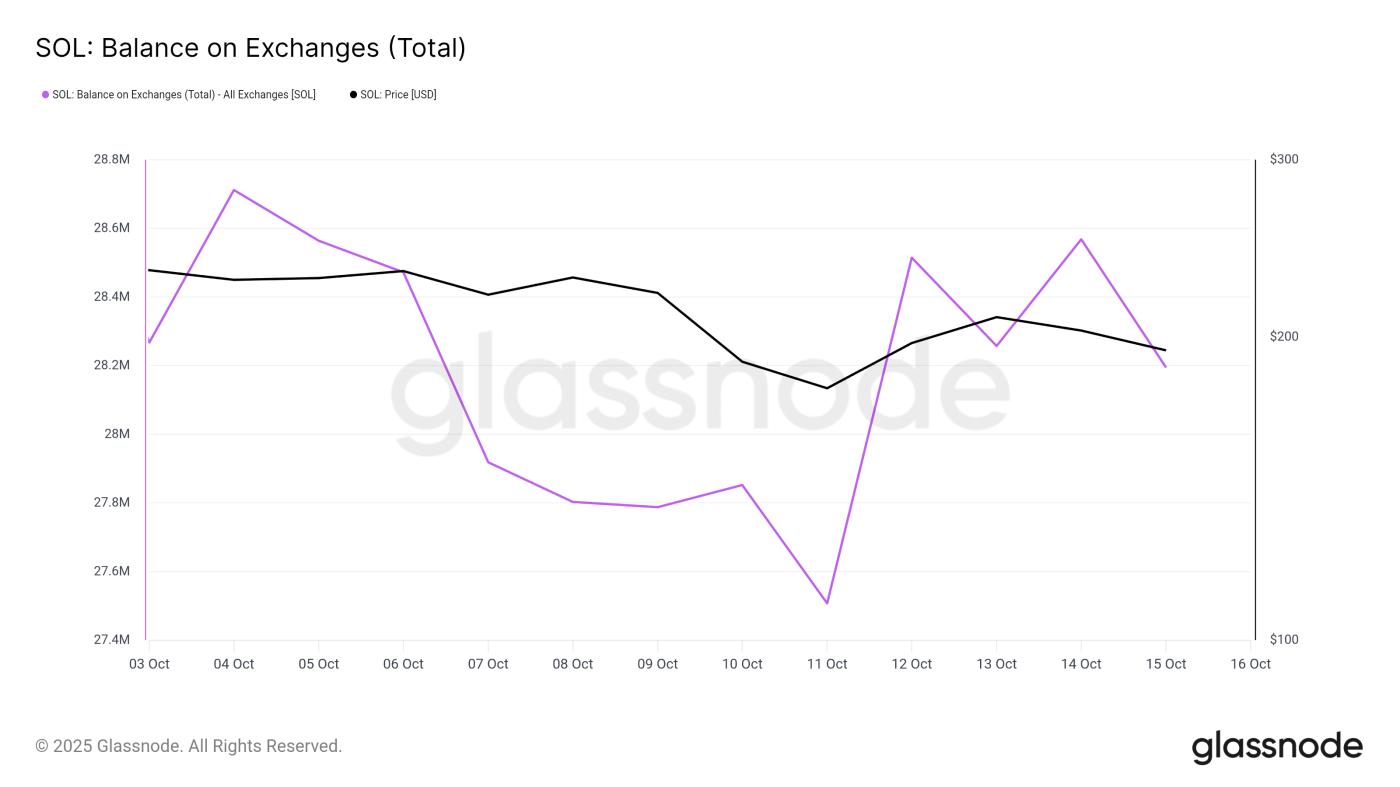Click the '$300' right price axis label
Image resolution: width=1400 pixels, height=787 pixels.
tap(1284, 160)
